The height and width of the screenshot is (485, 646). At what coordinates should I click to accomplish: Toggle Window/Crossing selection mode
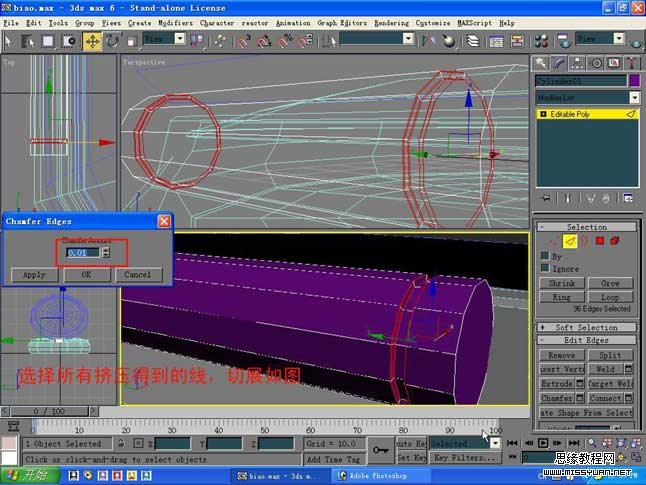pos(68,41)
